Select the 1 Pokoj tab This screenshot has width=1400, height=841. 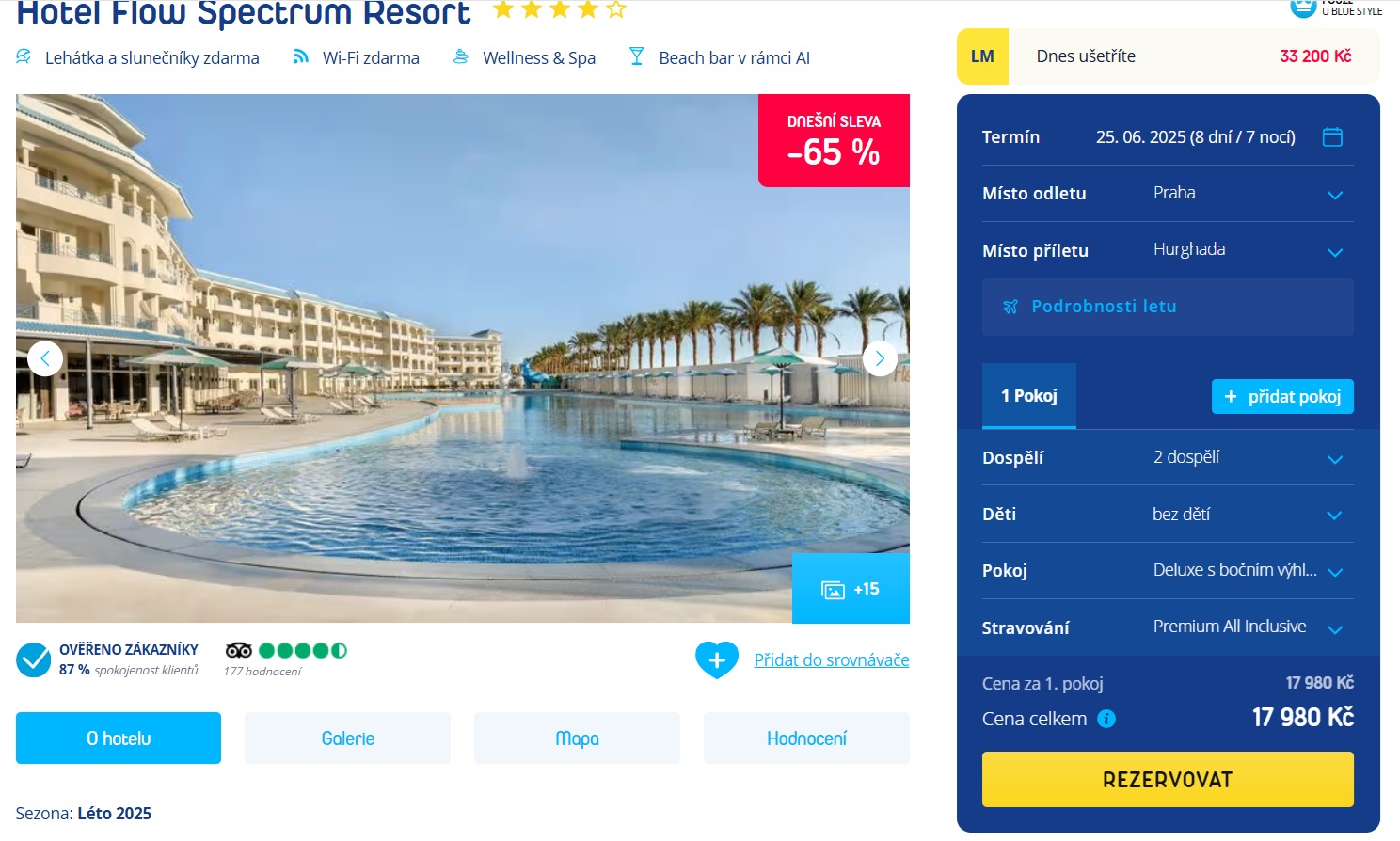click(x=1029, y=396)
